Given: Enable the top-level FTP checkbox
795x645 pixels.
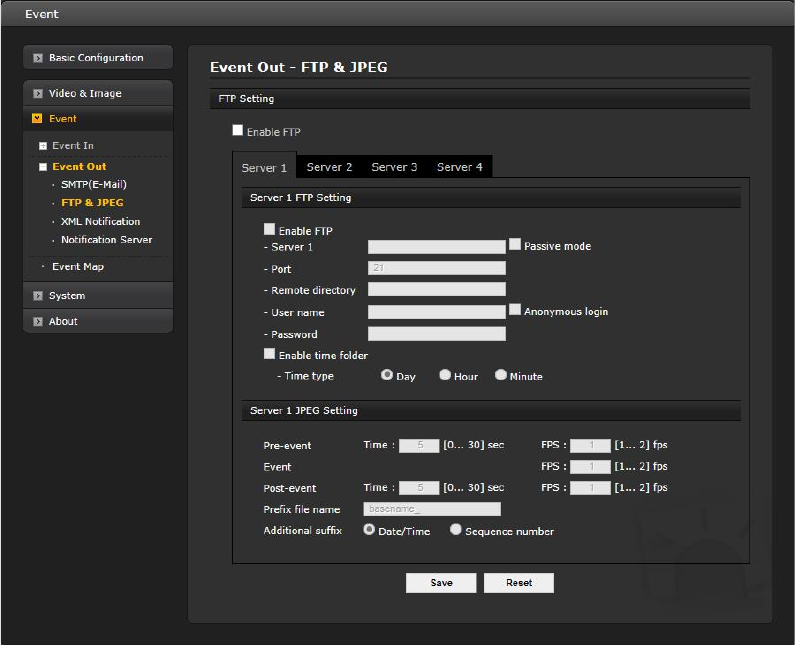Looking at the screenshot, I should tap(238, 130).
